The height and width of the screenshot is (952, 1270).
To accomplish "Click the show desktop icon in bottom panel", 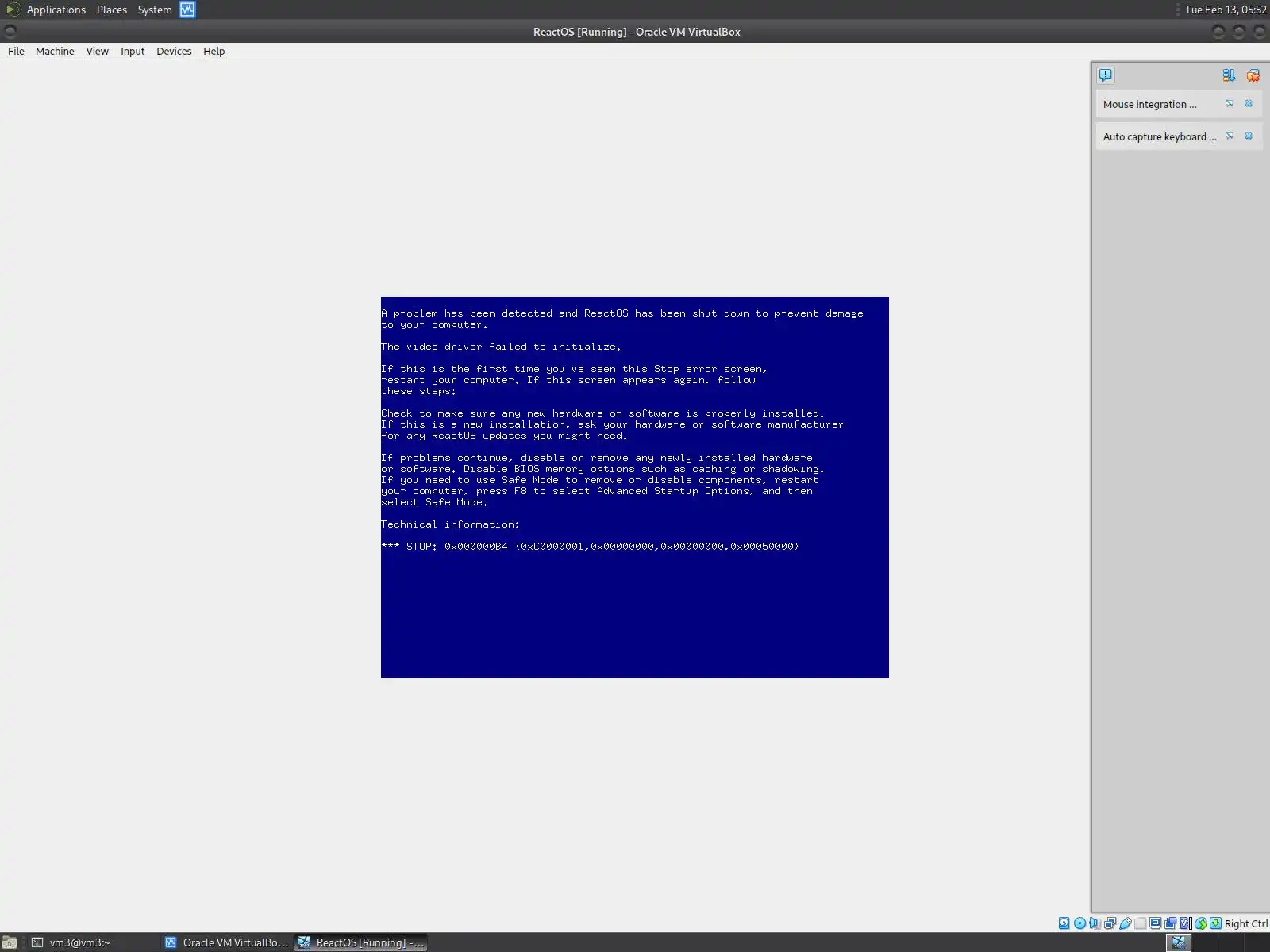I will pos(10,942).
